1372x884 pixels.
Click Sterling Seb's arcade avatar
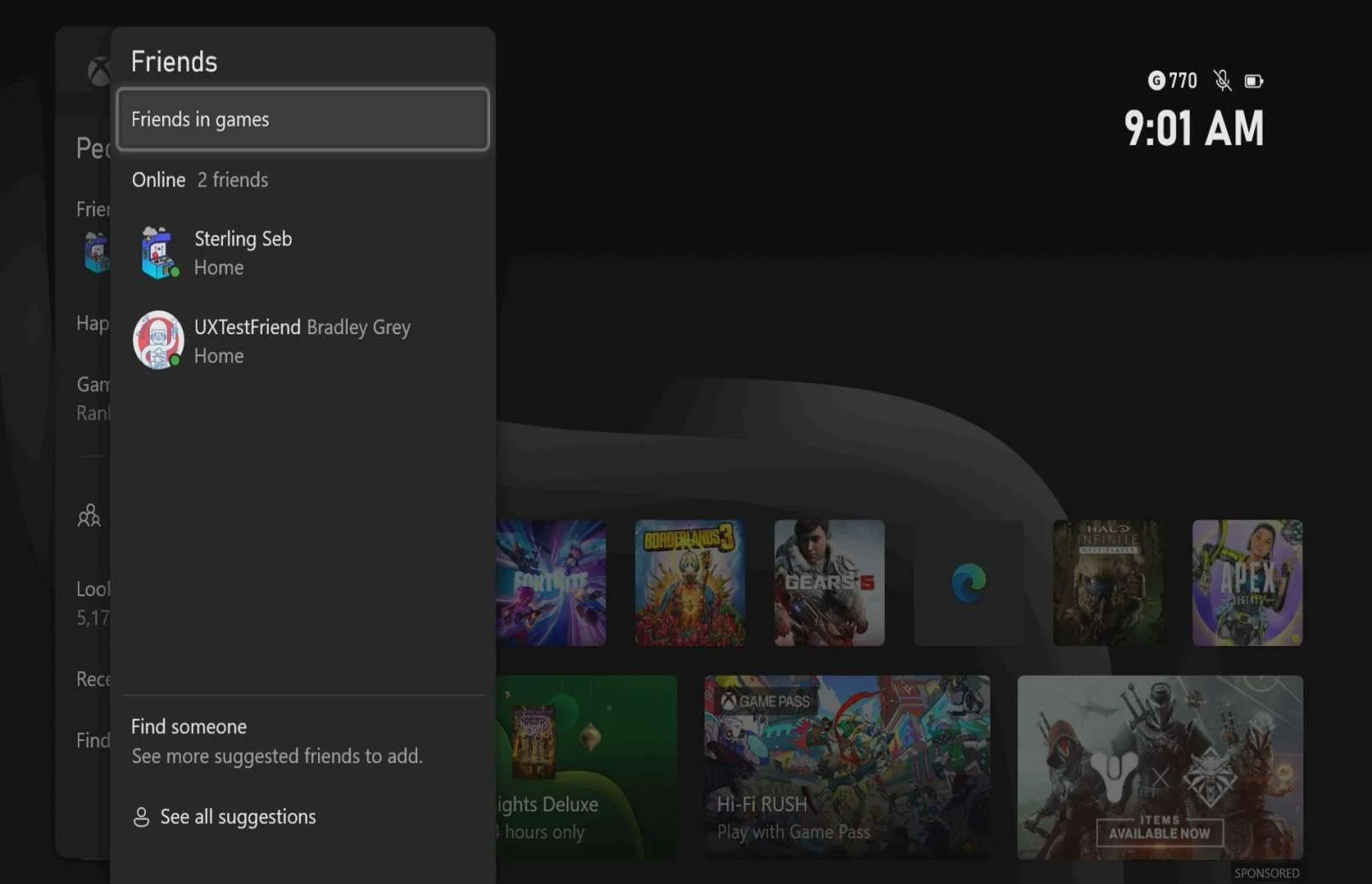click(159, 253)
